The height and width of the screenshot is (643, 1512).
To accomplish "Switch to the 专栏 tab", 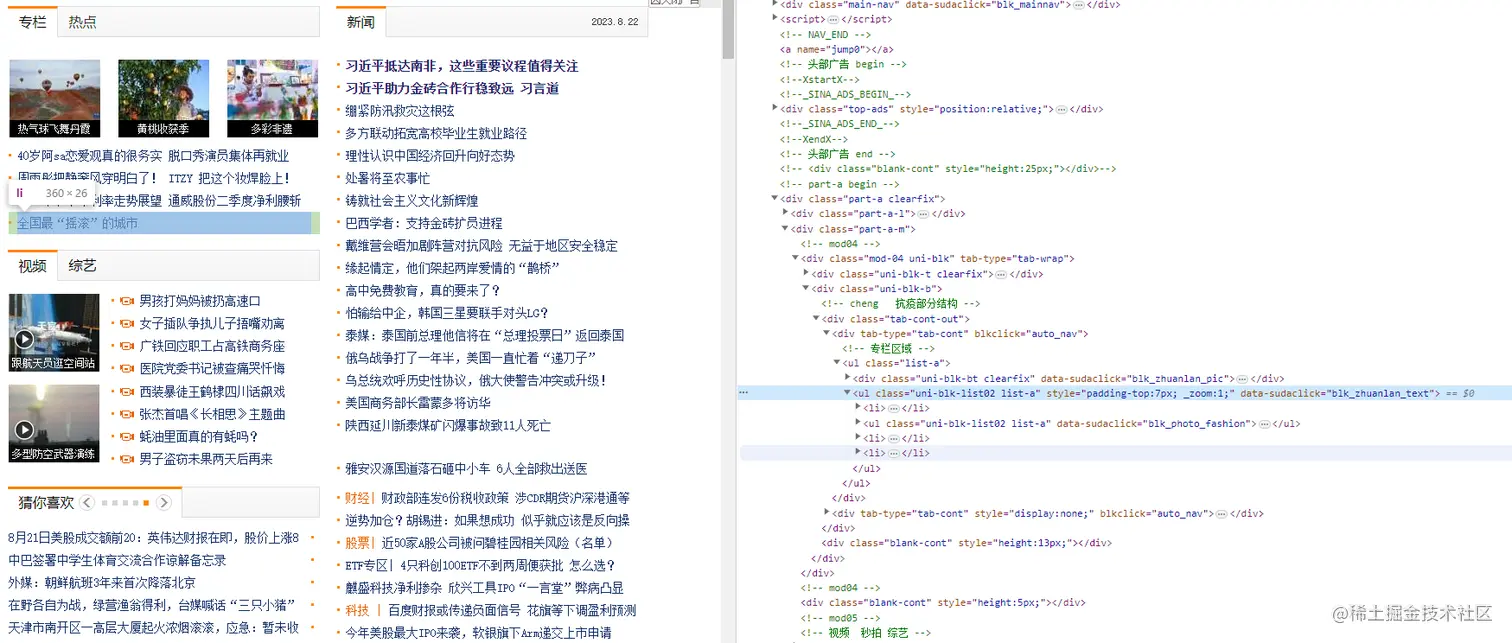I will (32, 21).
